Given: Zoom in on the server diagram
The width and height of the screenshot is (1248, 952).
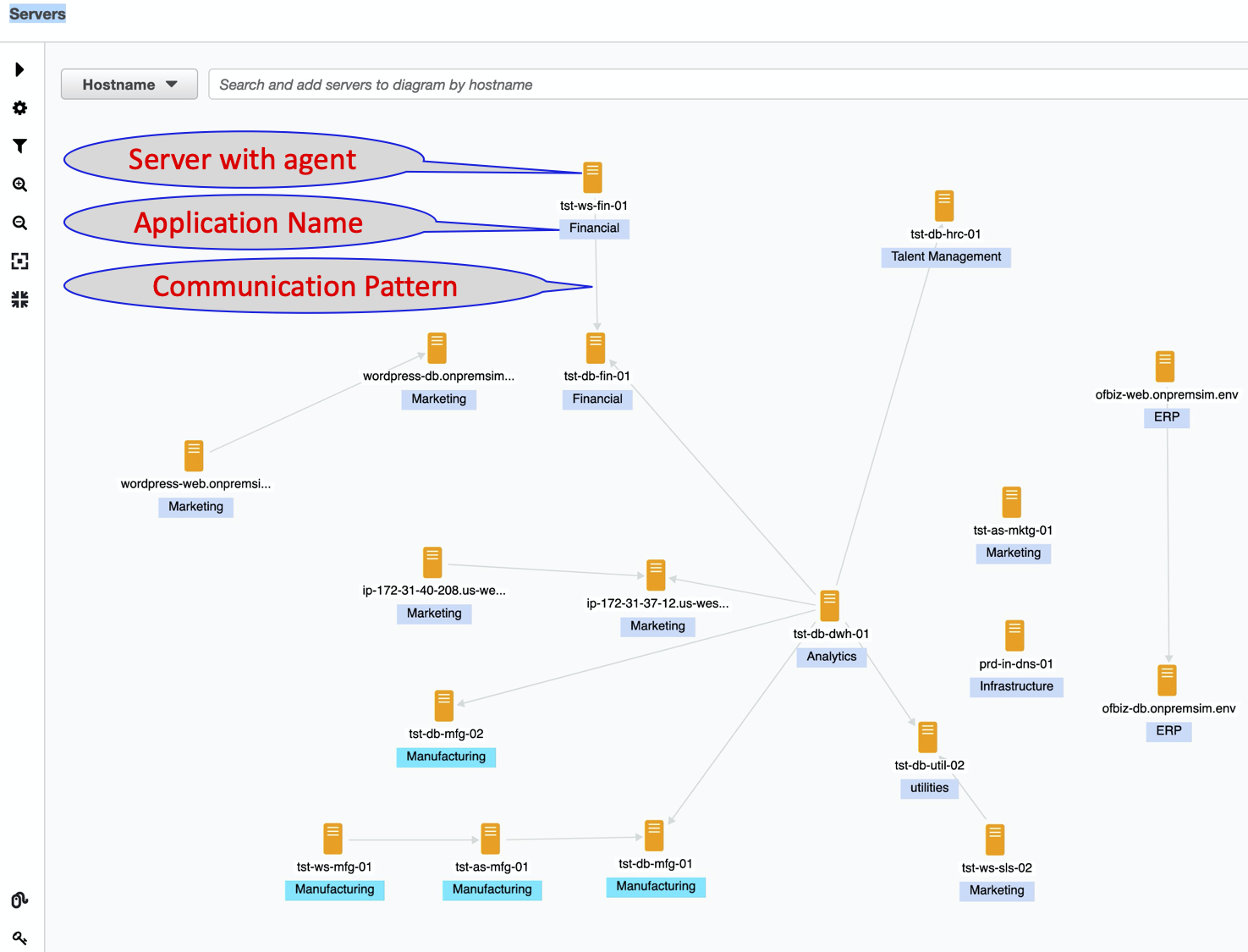Looking at the screenshot, I should pyautogui.click(x=19, y=184).
